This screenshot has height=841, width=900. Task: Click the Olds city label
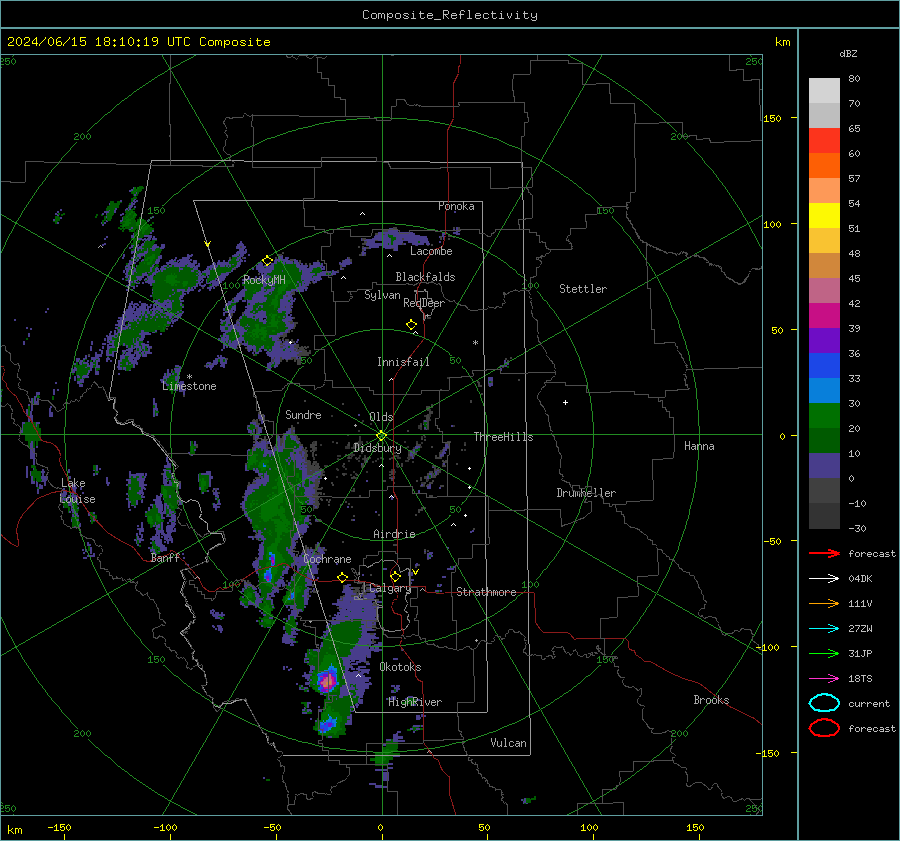click(x=381, y=416)
